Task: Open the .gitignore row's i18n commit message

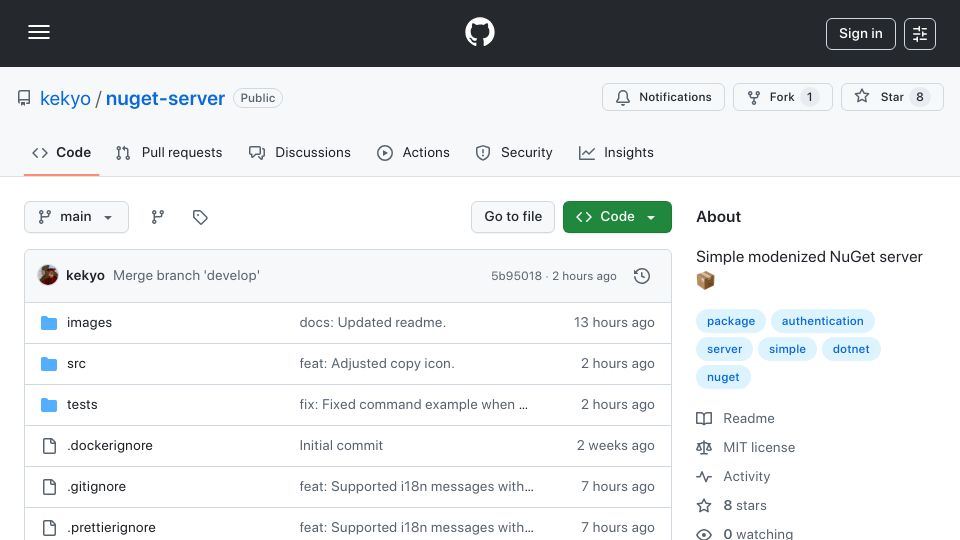Action: pyautogui.click(x=416, y=487)
